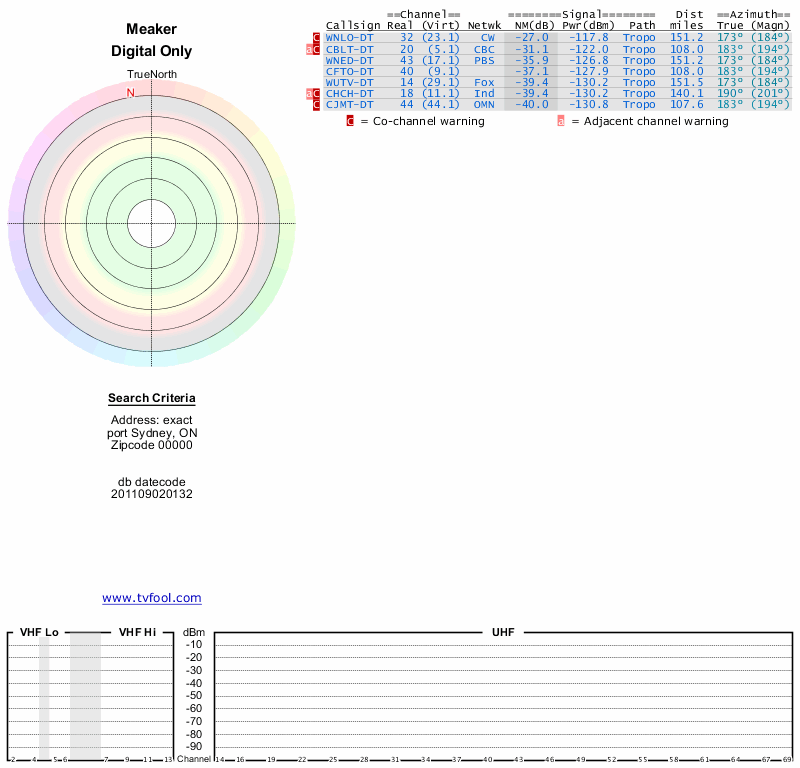Visit the www.tvfool.com link
The width and height of the screenshot is (800, 768).
tap(152, 598)
